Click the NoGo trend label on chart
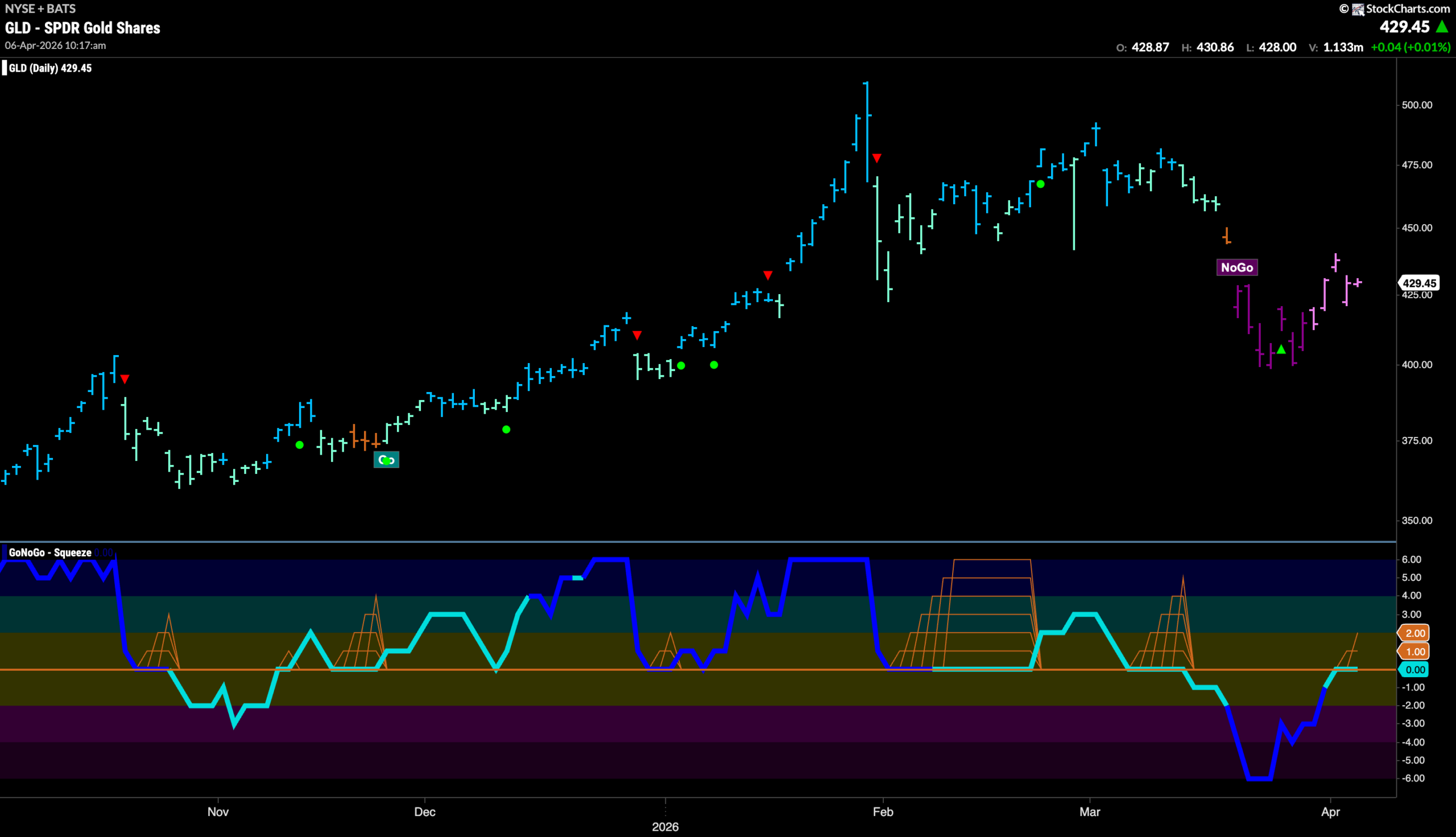Image resolution: width=1456 pixels, height=837 pixels. point(1236,267)
